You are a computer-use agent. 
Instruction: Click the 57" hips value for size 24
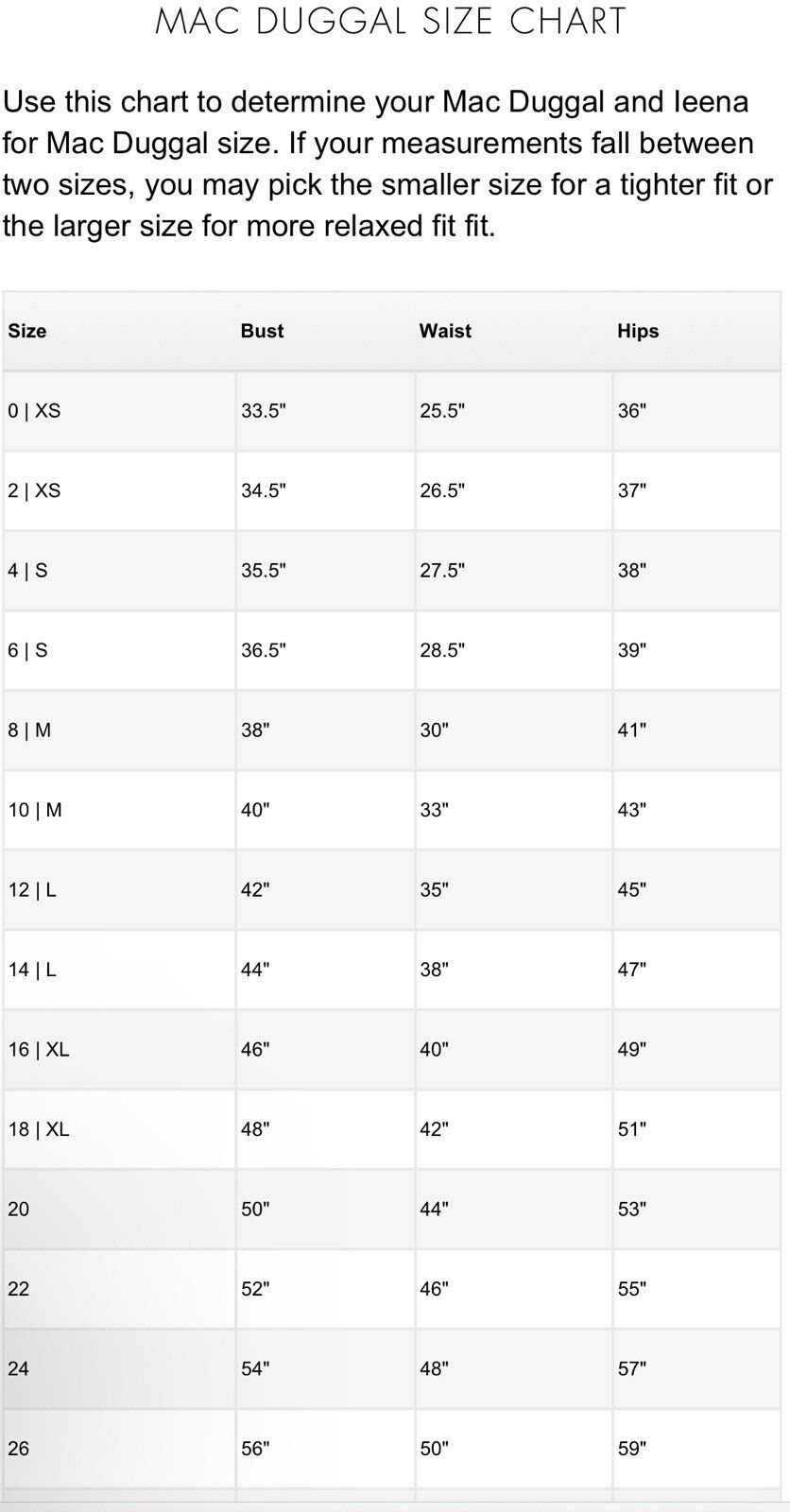point(631,1368)
